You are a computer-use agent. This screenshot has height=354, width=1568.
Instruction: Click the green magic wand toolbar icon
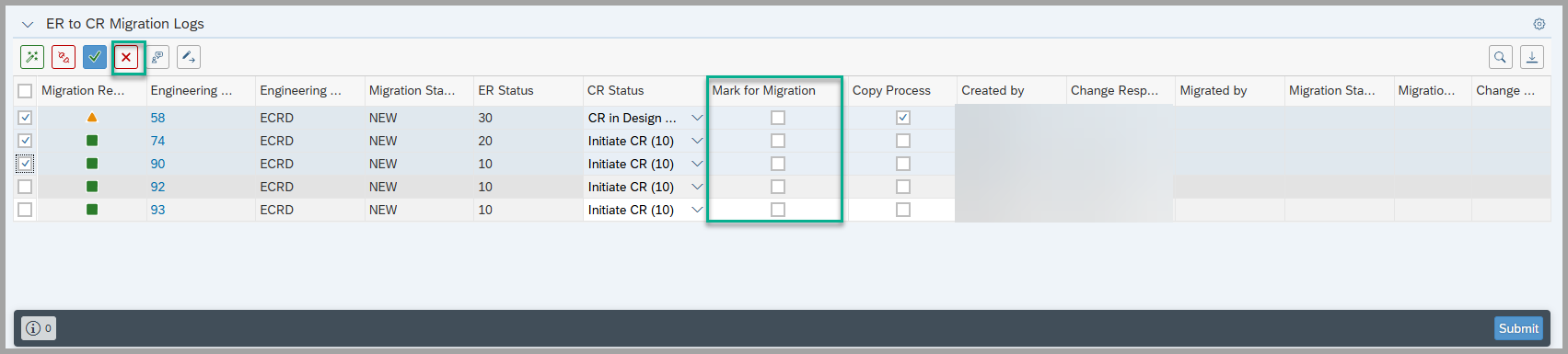pos(32,57)
